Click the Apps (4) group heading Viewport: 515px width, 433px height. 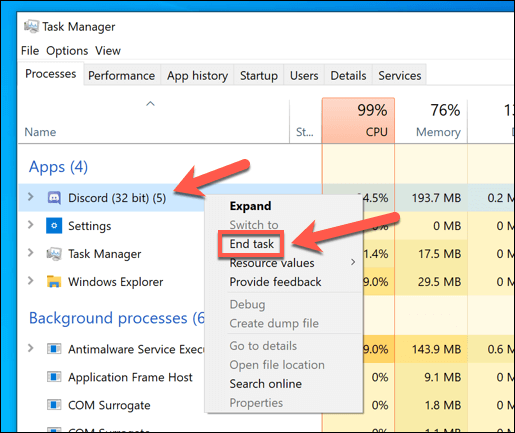[58, 167]
